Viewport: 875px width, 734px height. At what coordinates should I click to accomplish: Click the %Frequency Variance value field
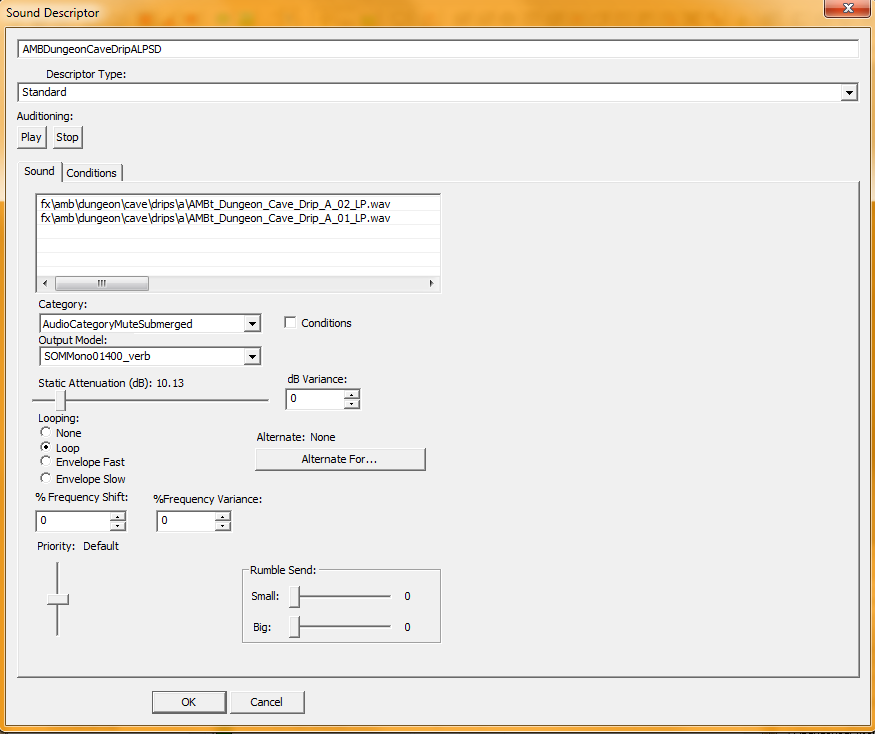pyautogui.click(x=186, y=521)
